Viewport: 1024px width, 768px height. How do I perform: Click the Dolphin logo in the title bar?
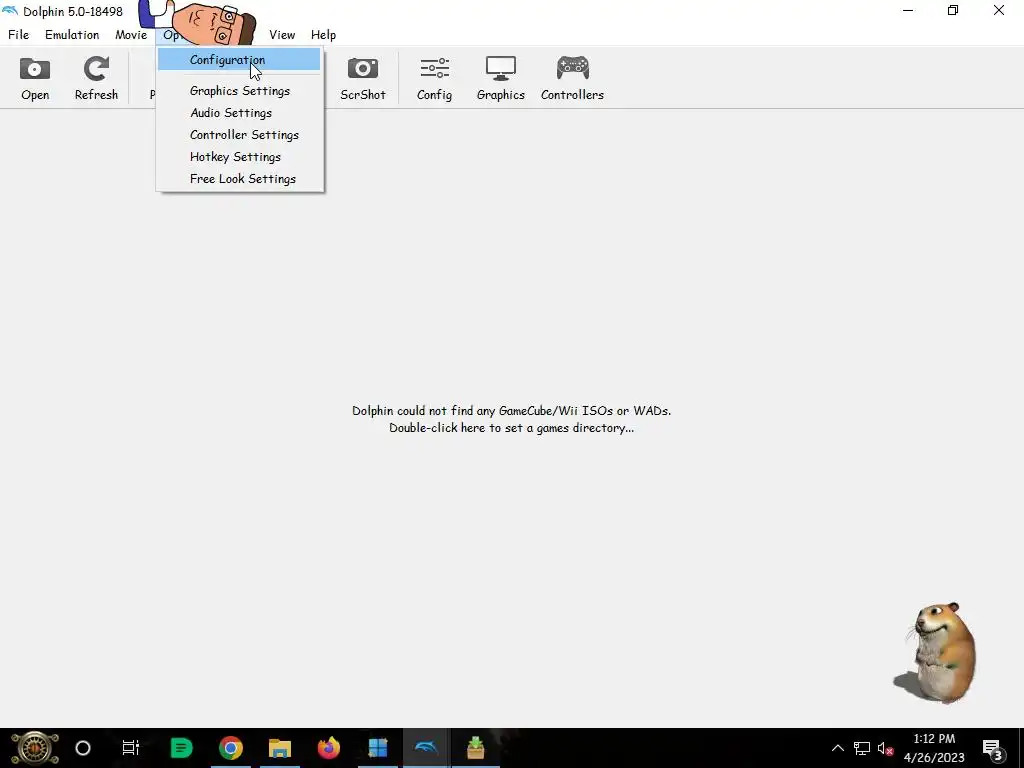10,11
